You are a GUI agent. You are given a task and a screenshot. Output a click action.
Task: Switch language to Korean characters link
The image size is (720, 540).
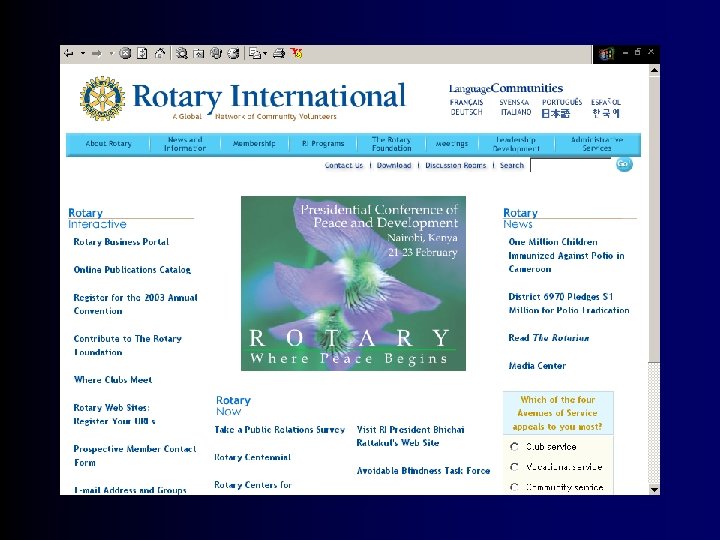[x=606, y=113]
